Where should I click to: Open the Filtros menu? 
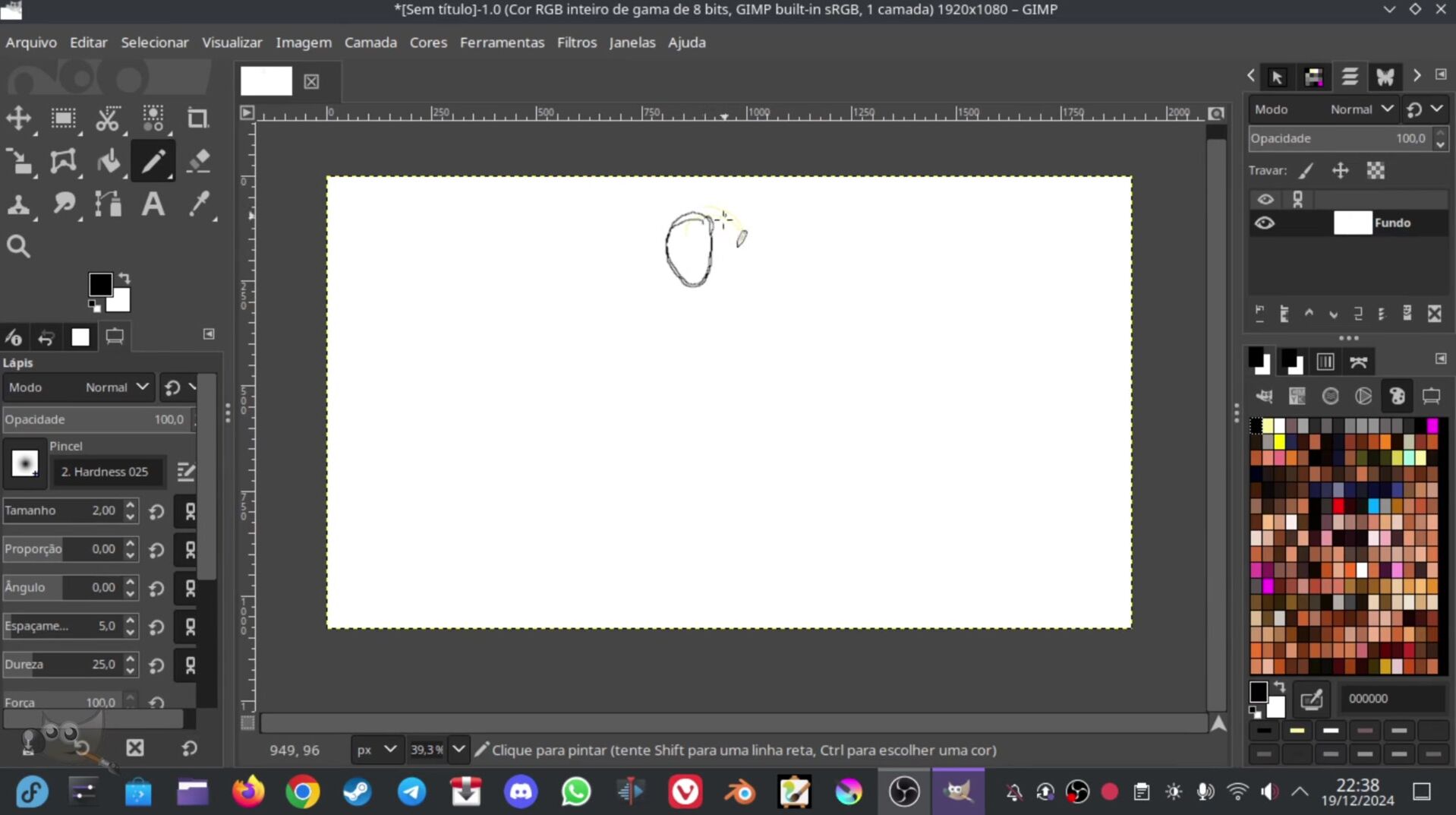click(x=577, y=43)
